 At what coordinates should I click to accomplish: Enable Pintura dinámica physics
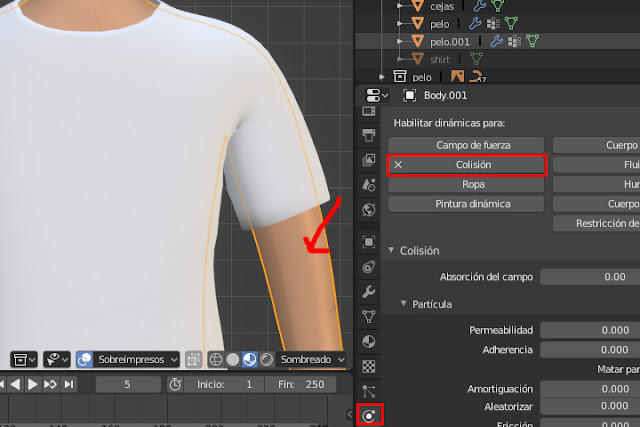pyautogui.click(x=466, y=204)
